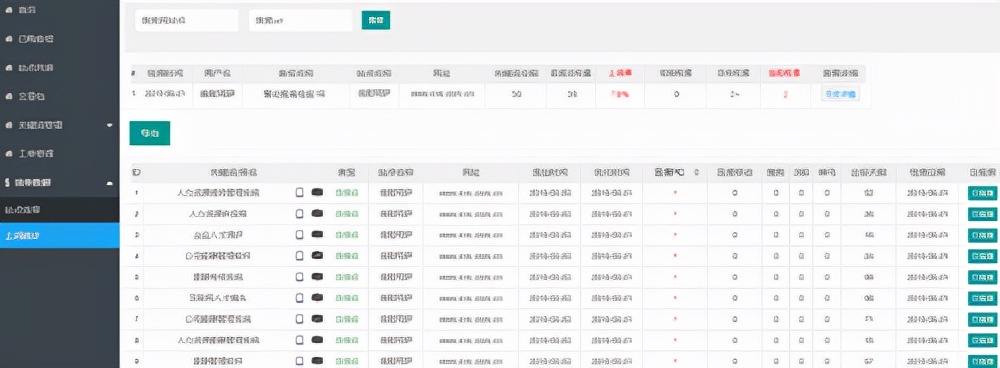This screenshot has height=368, width=1000.
Task: Click the teal action button in row 7
Action: pos(983,319)
